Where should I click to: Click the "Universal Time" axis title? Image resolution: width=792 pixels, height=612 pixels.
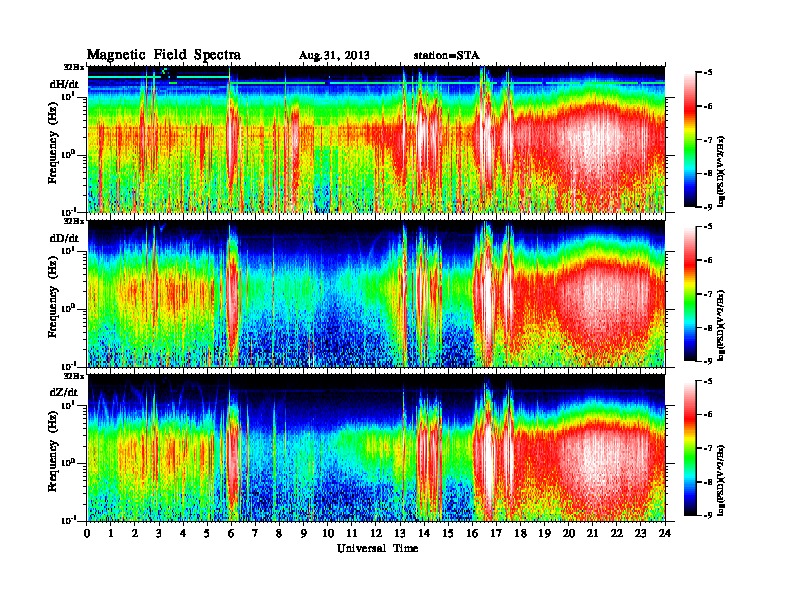(377, 548)
